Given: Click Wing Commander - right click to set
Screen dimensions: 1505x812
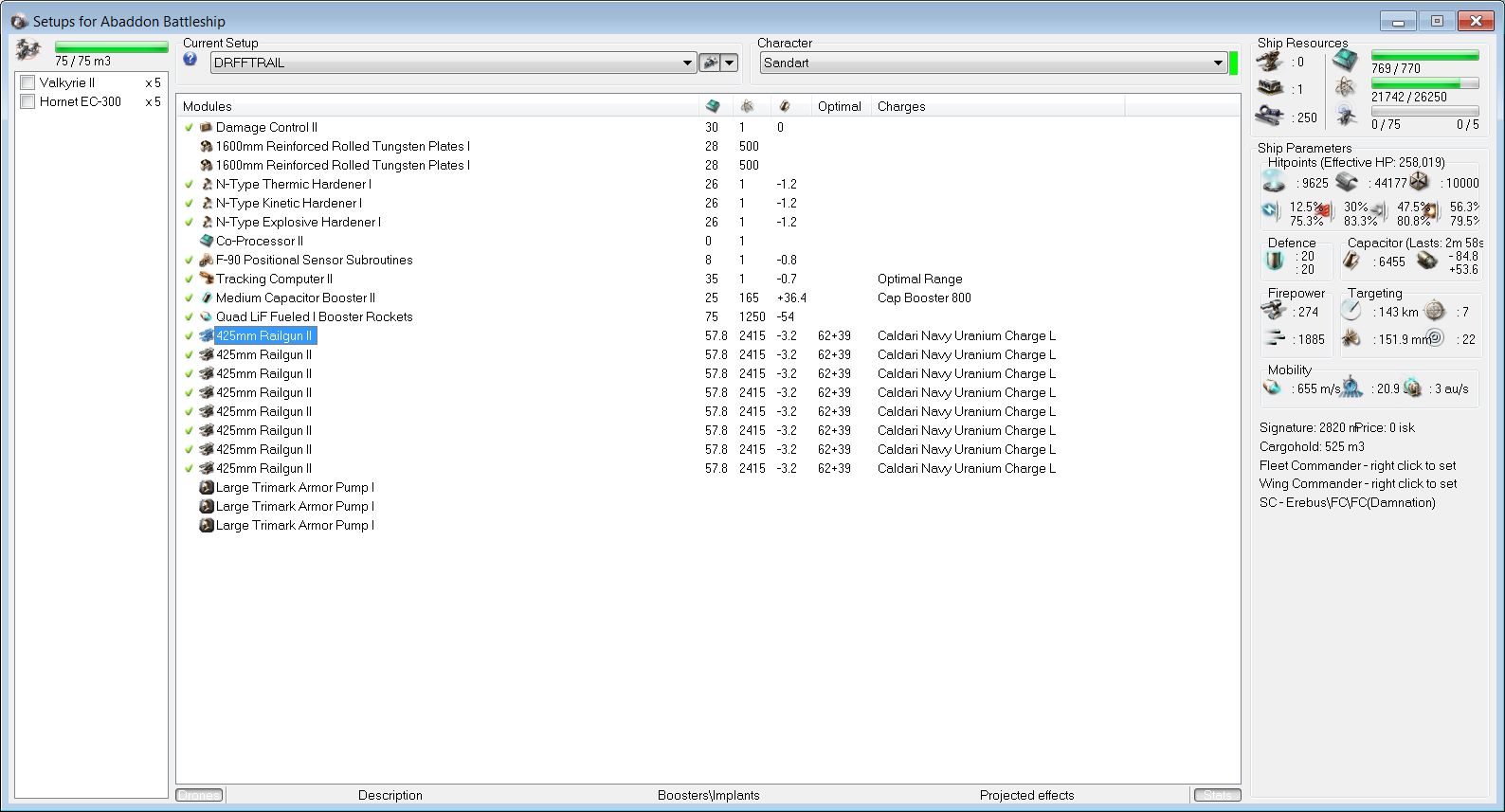Looking at the screenshot, I should pos(1358,483).
